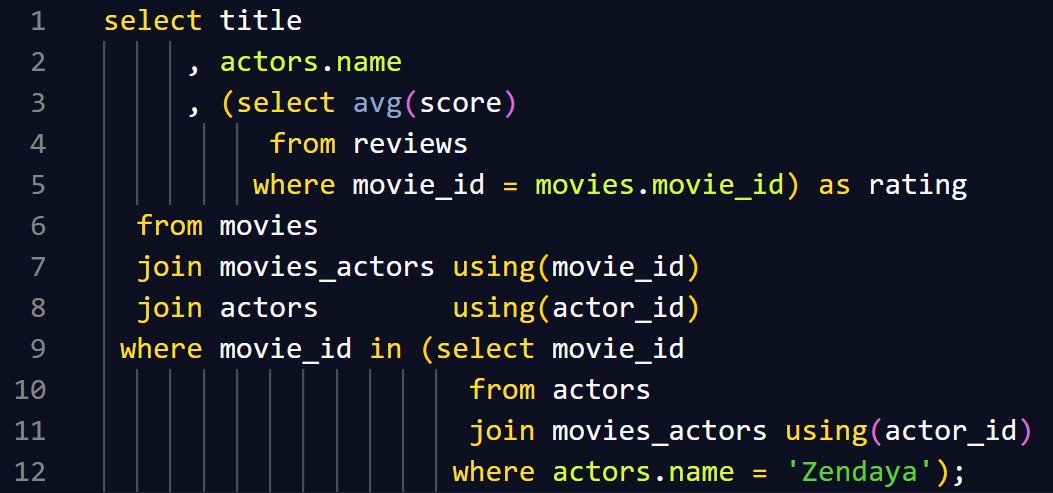Click 'movies_actors' on line 11
This screenshot has width=1053, height=493.
pyautogui.click(x=659, y=431)
